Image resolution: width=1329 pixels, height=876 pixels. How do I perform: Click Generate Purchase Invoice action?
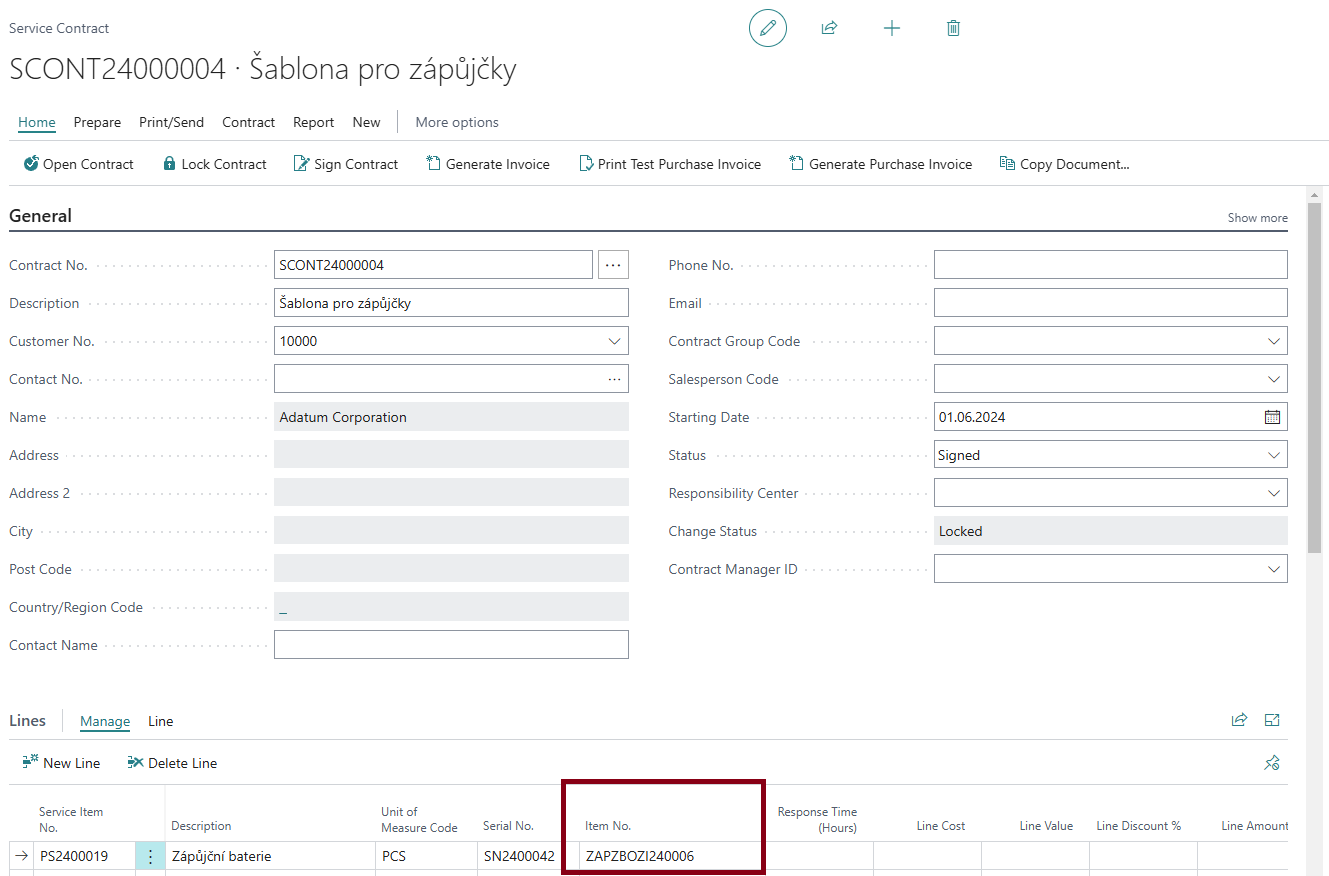point(881,164)
